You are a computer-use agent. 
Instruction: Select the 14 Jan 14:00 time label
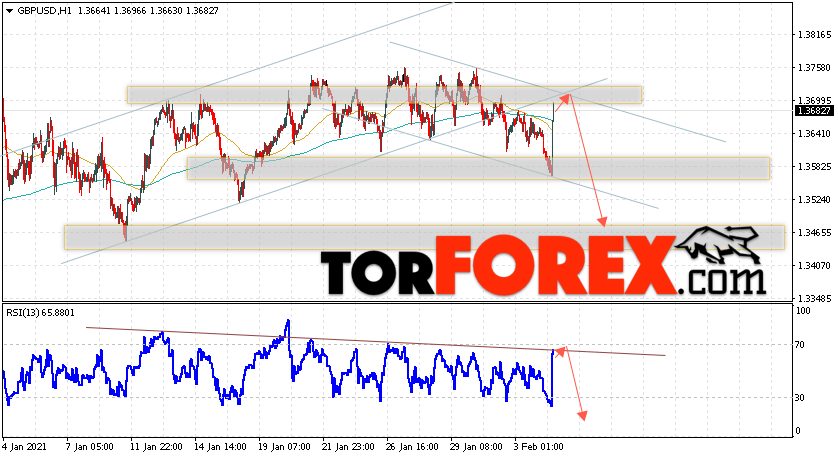pyautogui.click(x=220, y=447)
